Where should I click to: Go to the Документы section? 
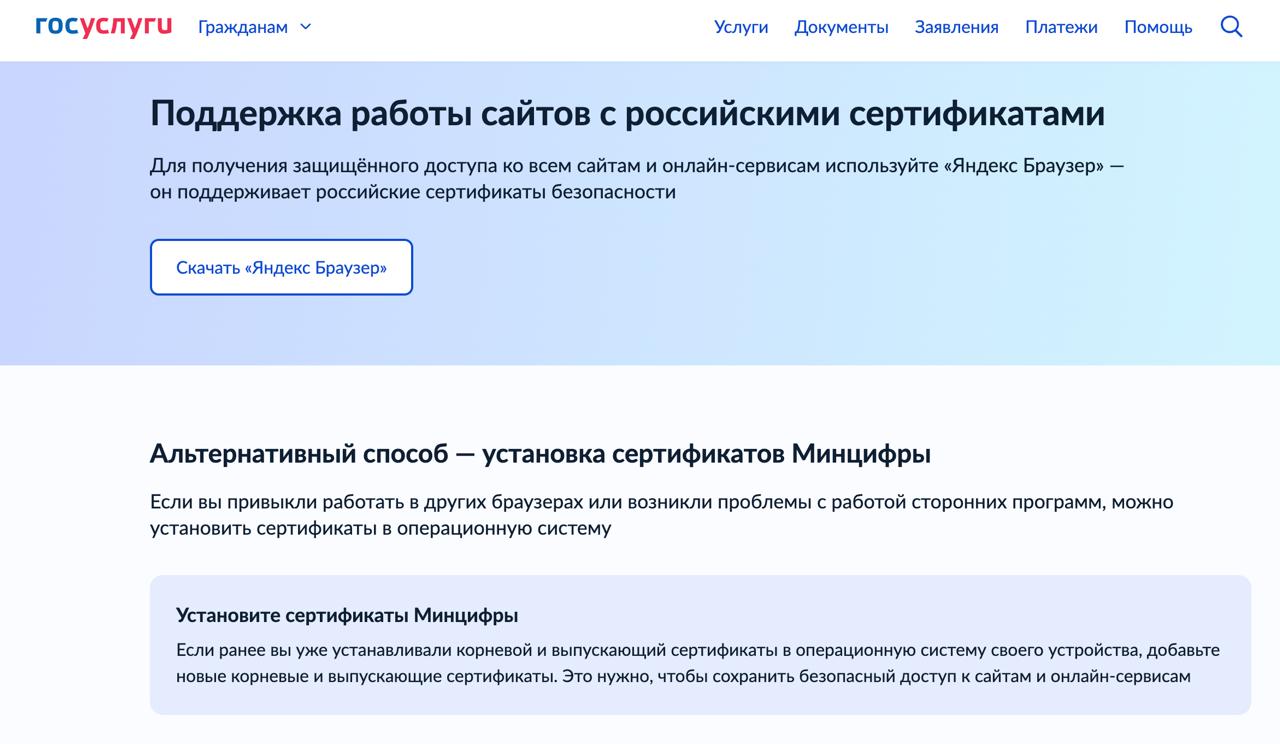point(841,27)
